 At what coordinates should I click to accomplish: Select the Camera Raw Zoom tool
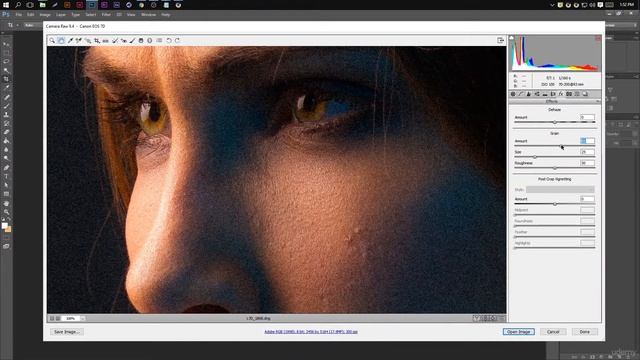(x=52, y=40)
